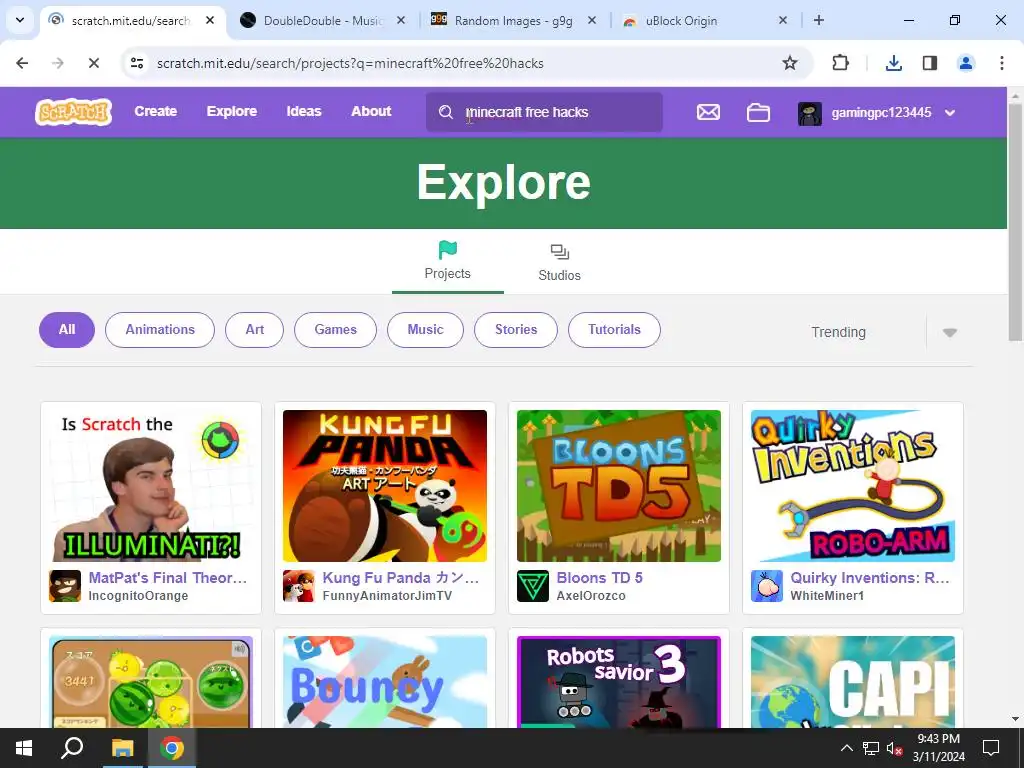The height and width of the screenshot is (768, 1024).
Task: Click Ideas in the Scratch navbar
Action: (x=304, y=112)
